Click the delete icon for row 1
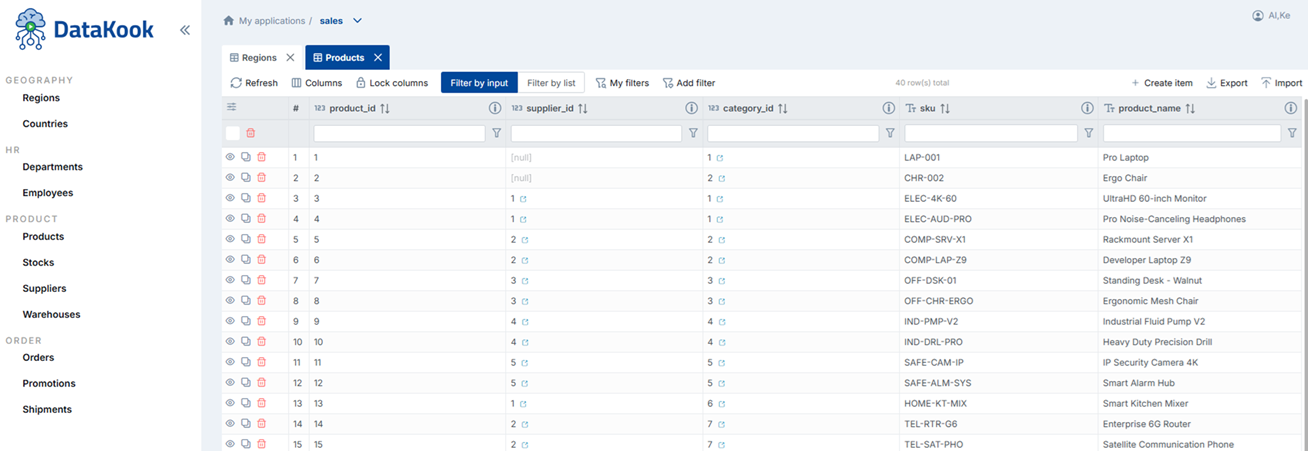 [262, 157]
